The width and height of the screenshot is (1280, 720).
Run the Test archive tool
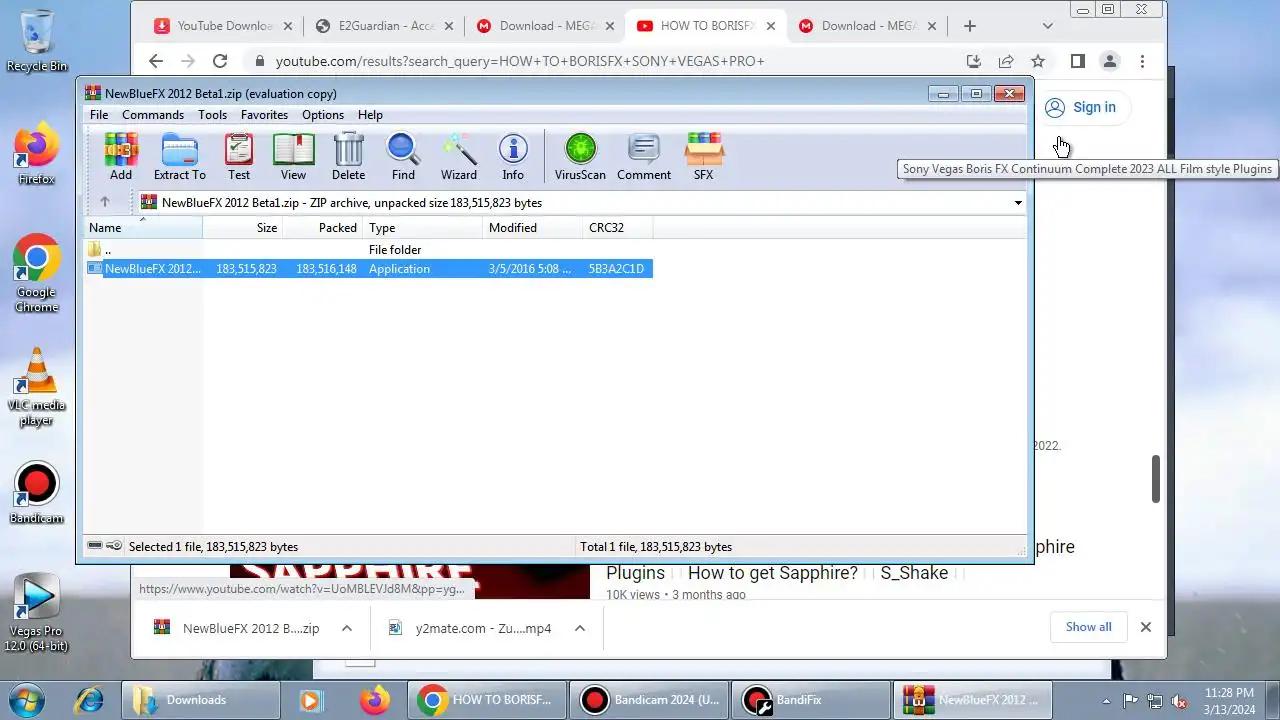tap(239, 157)
